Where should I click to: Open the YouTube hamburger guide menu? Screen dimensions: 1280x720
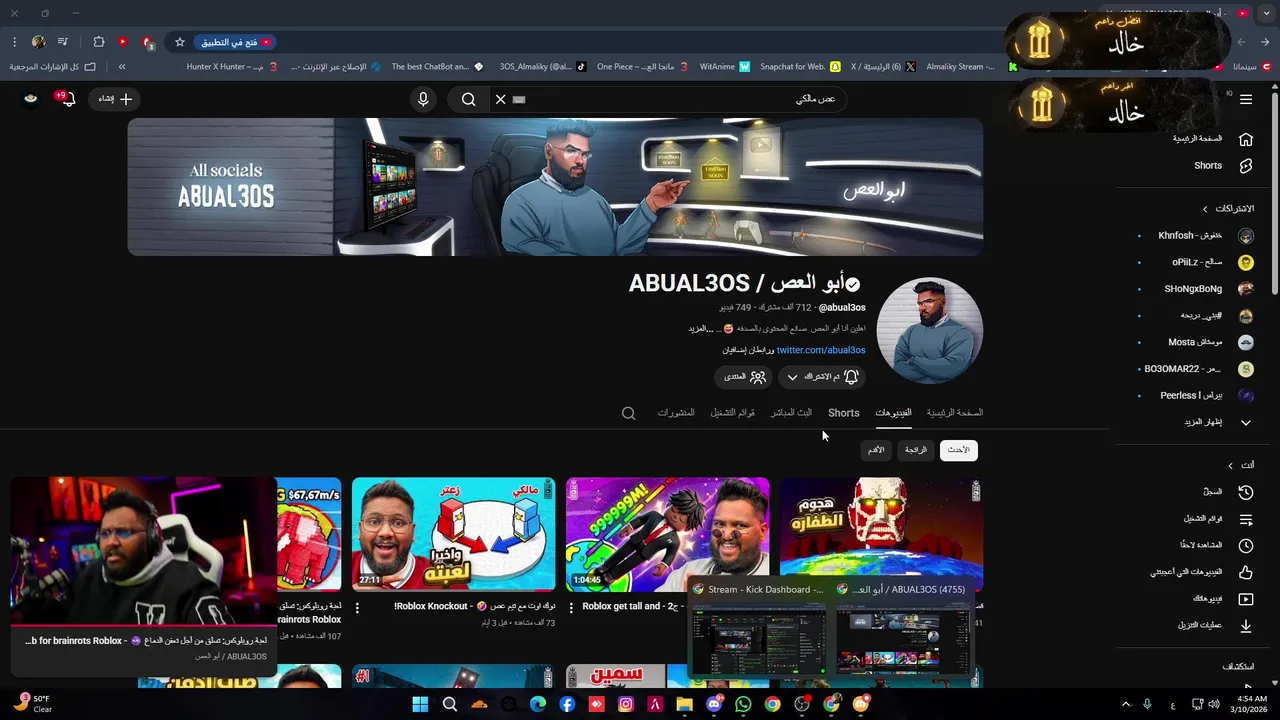coord(1245,99)
